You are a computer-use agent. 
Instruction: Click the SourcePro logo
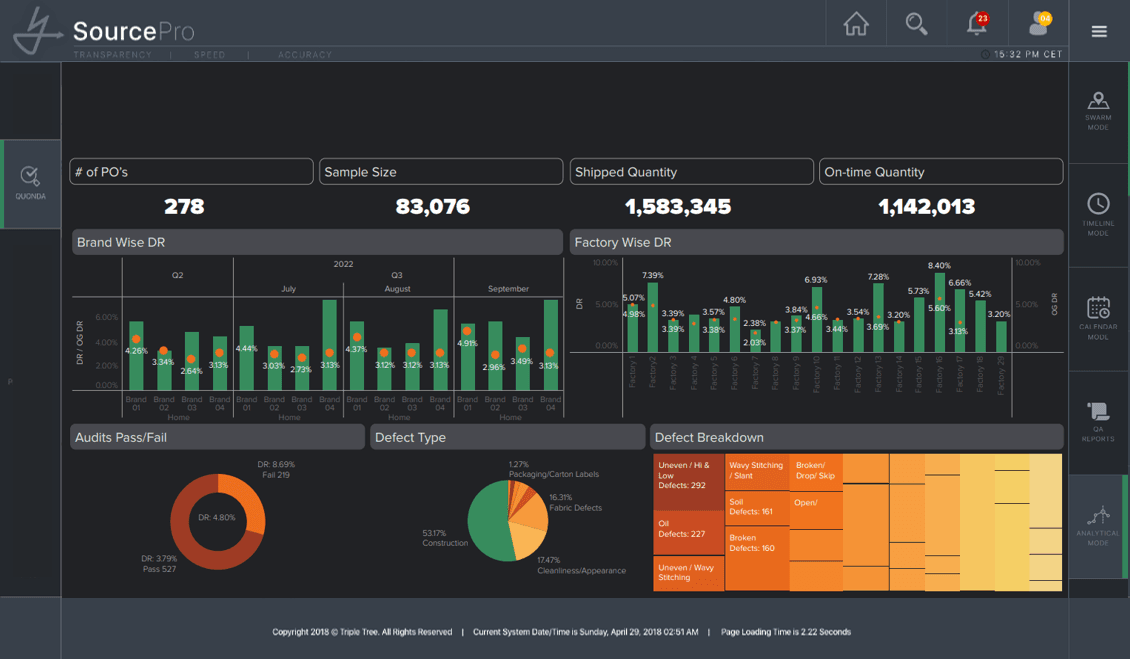104,31
